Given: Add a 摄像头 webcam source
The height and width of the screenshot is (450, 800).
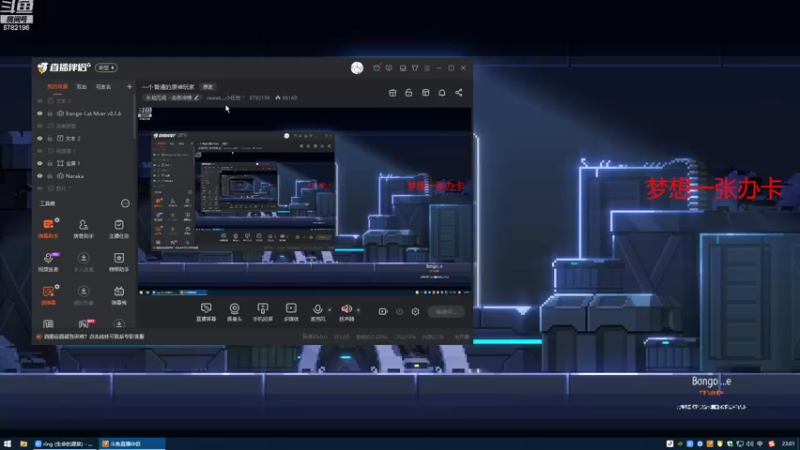Looking at the screenshot, I should point(234,312).
